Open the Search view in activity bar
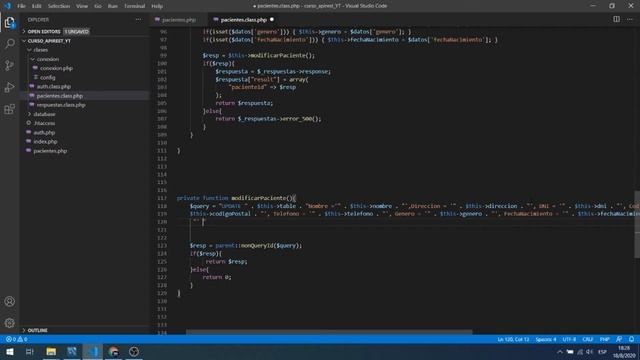The height and width of the screenshot is (360, 640). pos(9,43)
